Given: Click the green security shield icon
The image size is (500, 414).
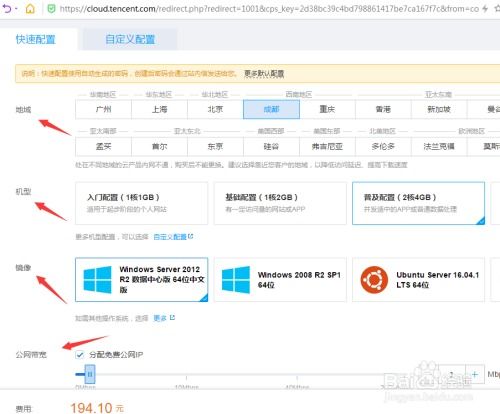Looking at the screenshot, I should (51, 9).
